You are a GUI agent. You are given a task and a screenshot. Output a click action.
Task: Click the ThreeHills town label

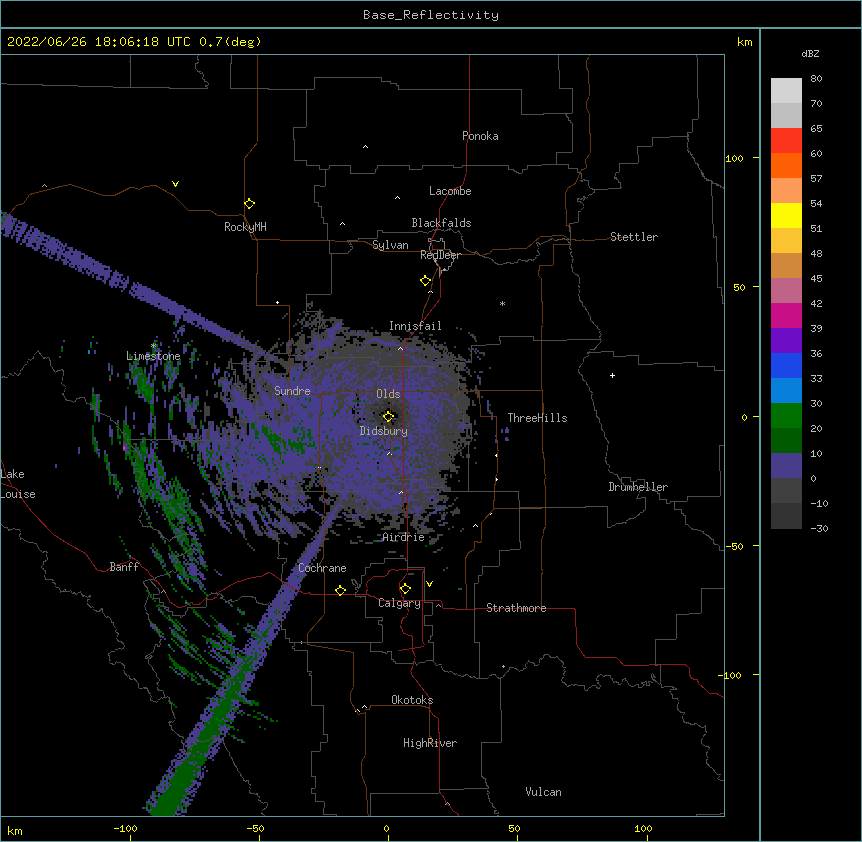(537, 418)
